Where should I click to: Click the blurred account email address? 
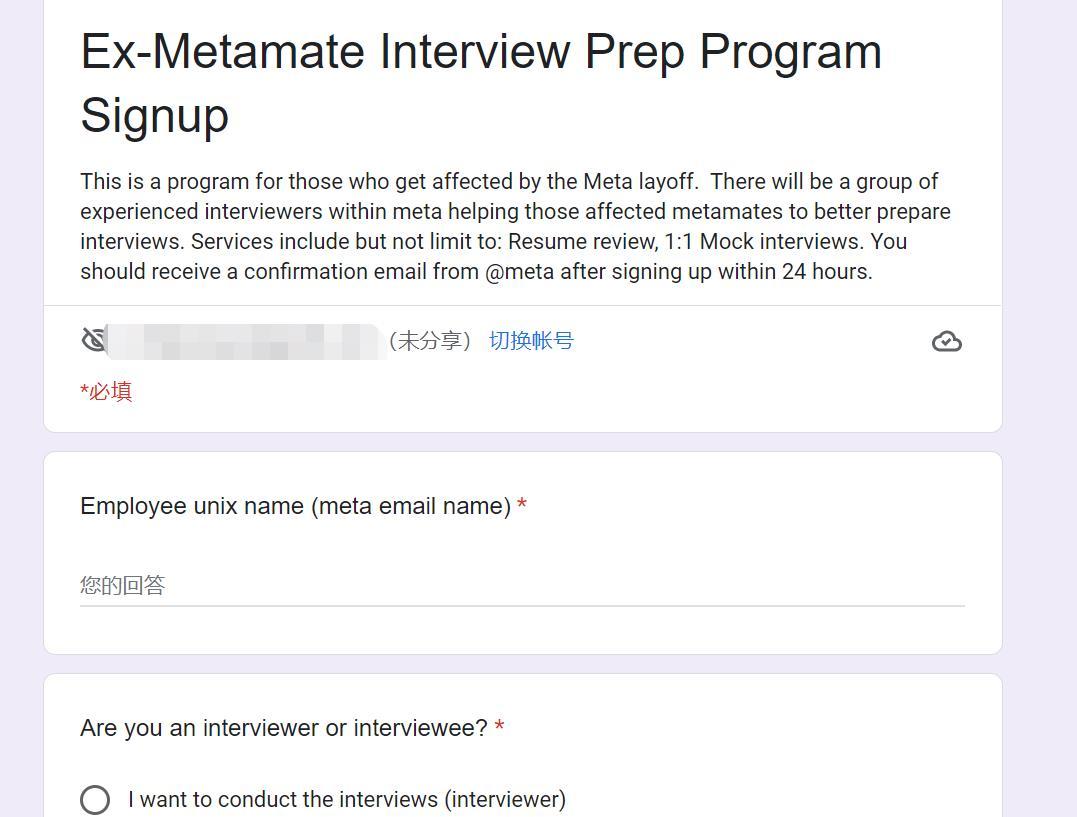point(245,341)
